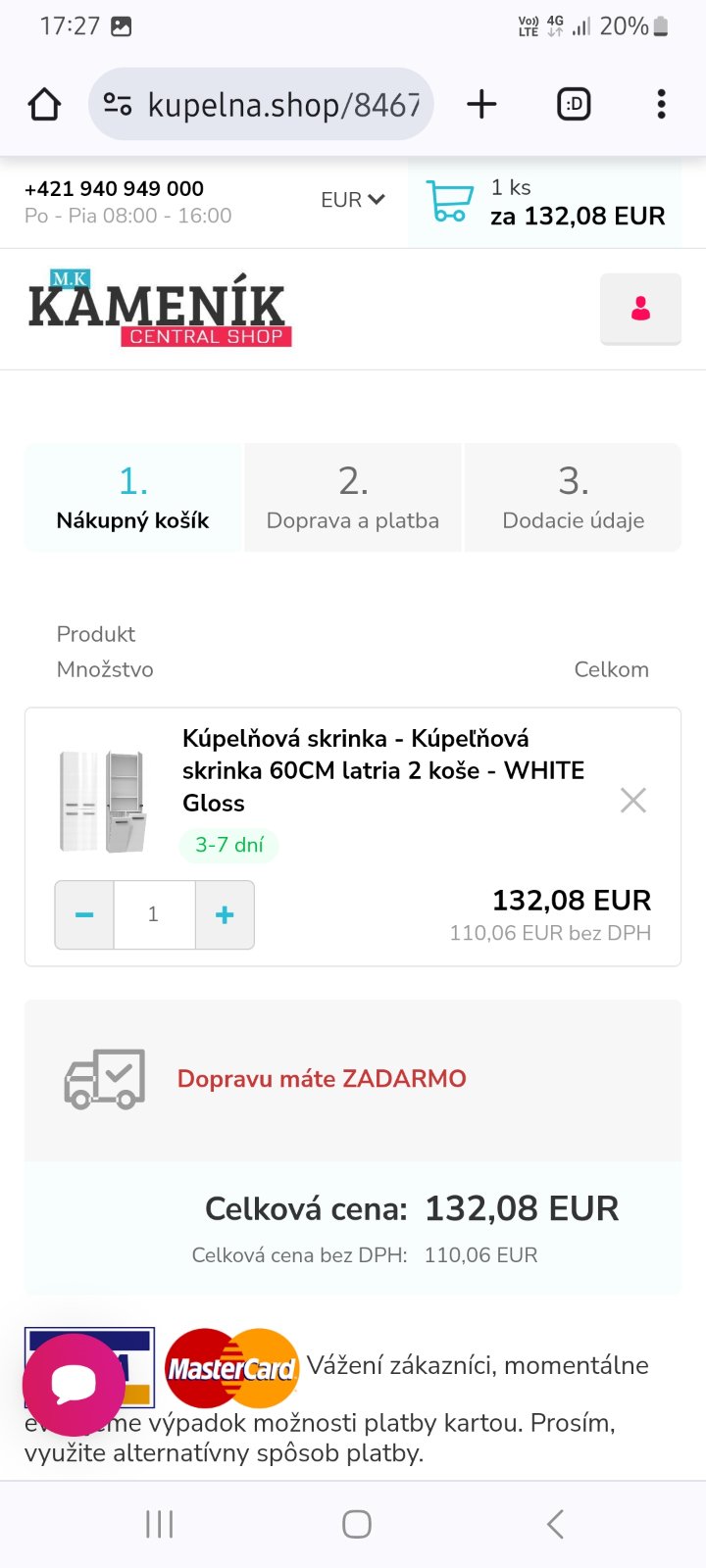
Task: Decrease product quantity with minus button
Action: [x=84, y=914]
